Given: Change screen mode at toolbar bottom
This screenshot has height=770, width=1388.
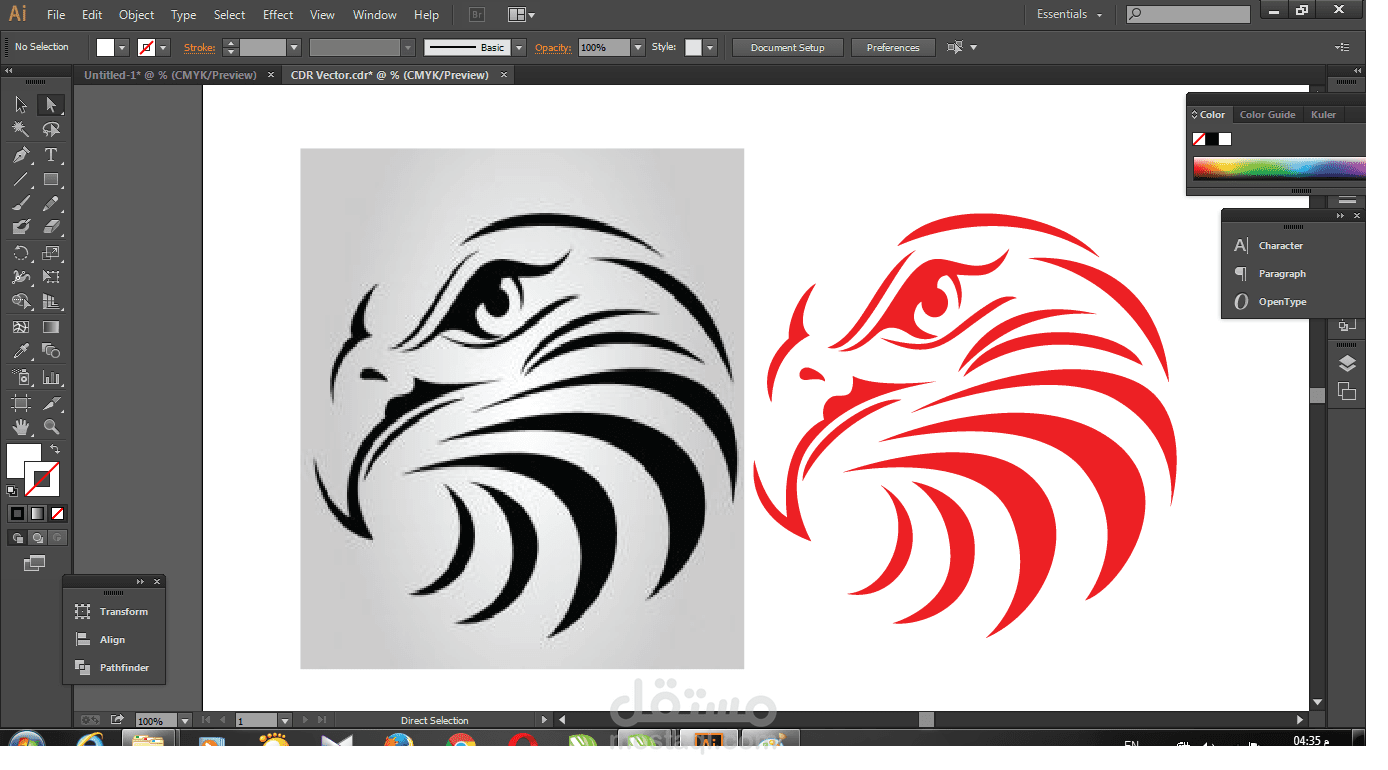Looking at the screenshot, I should point(35,564).
